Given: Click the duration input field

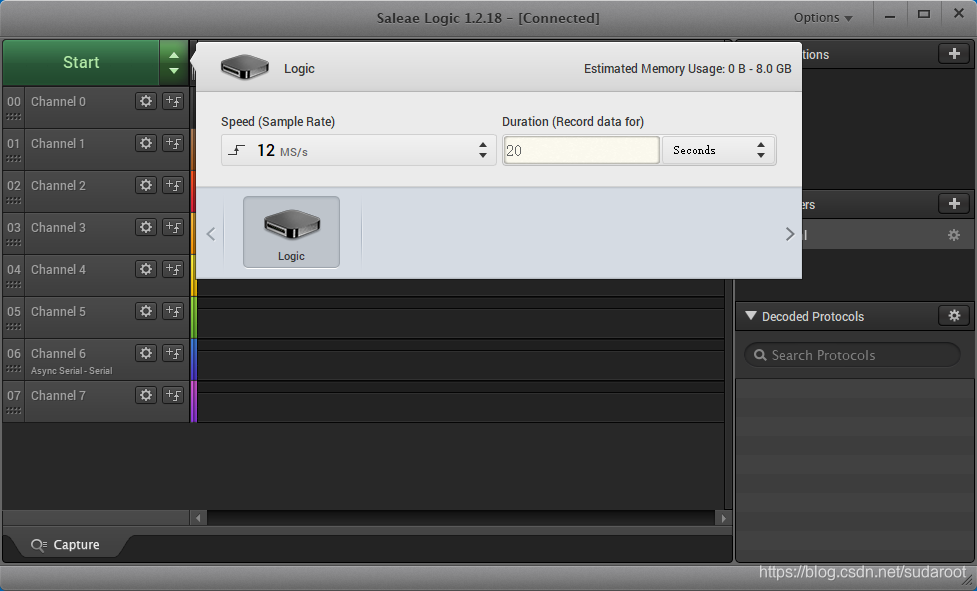Looking at the screenshot, I should coord(581,150).
